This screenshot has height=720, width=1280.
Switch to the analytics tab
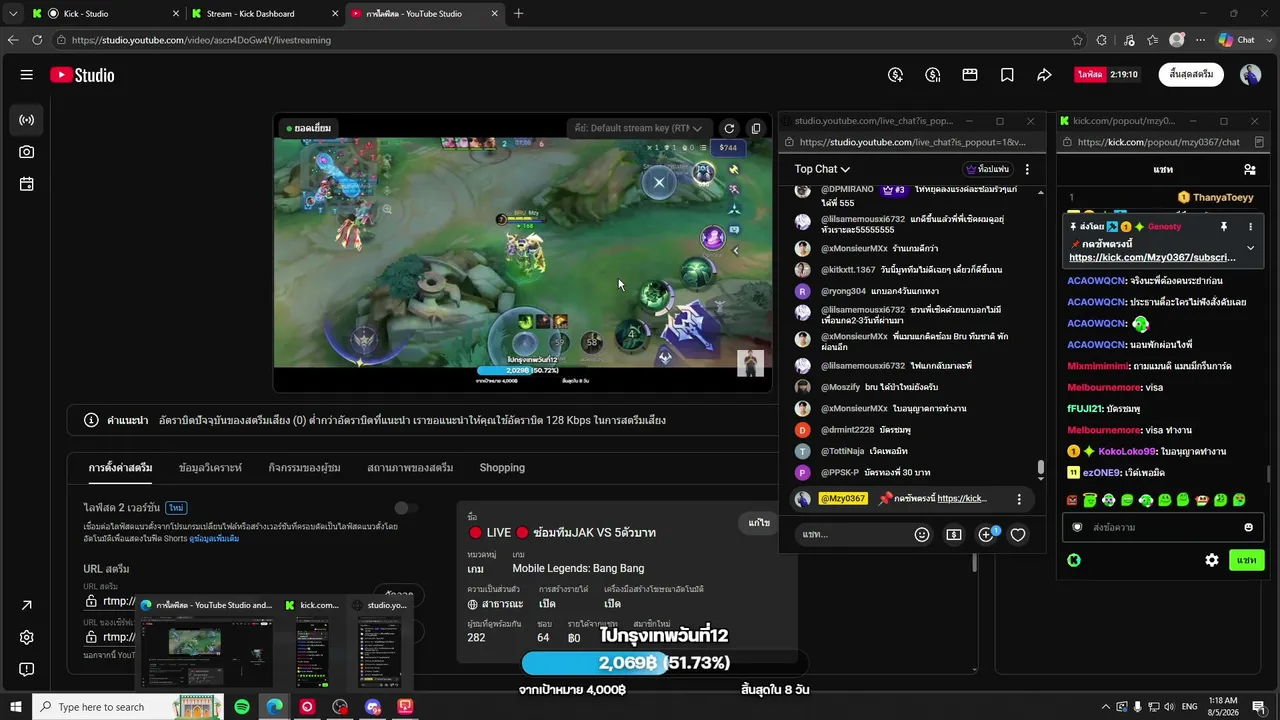point(210,468)
